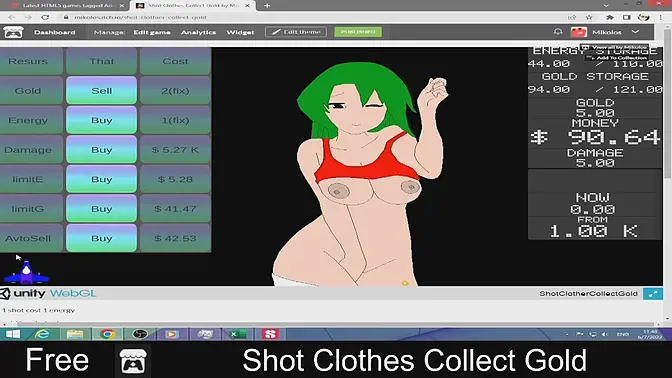
Task: Click the $ 5.27 K cost cell
Action: click(x=175, y=150)
